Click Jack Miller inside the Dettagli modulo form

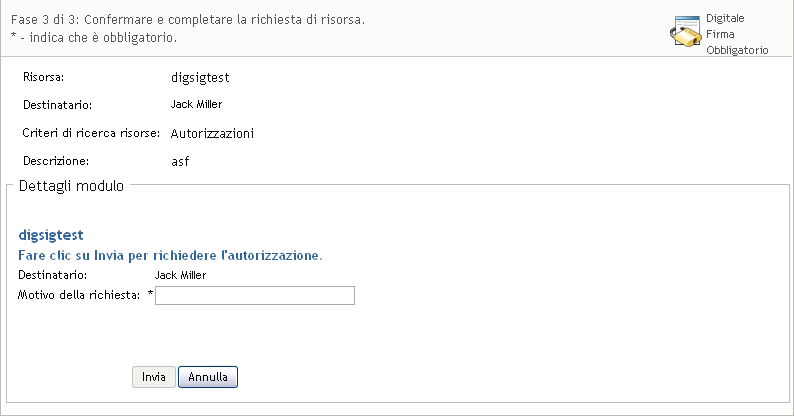[180, 275]
